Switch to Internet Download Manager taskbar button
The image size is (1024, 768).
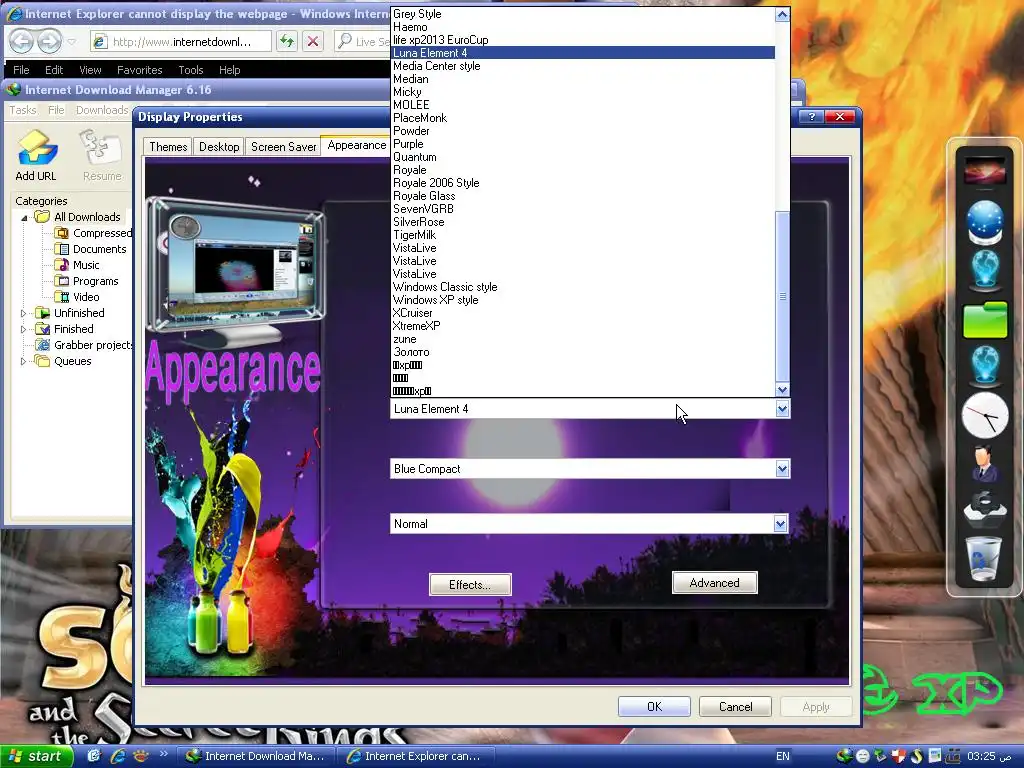(x=256, y=756)
